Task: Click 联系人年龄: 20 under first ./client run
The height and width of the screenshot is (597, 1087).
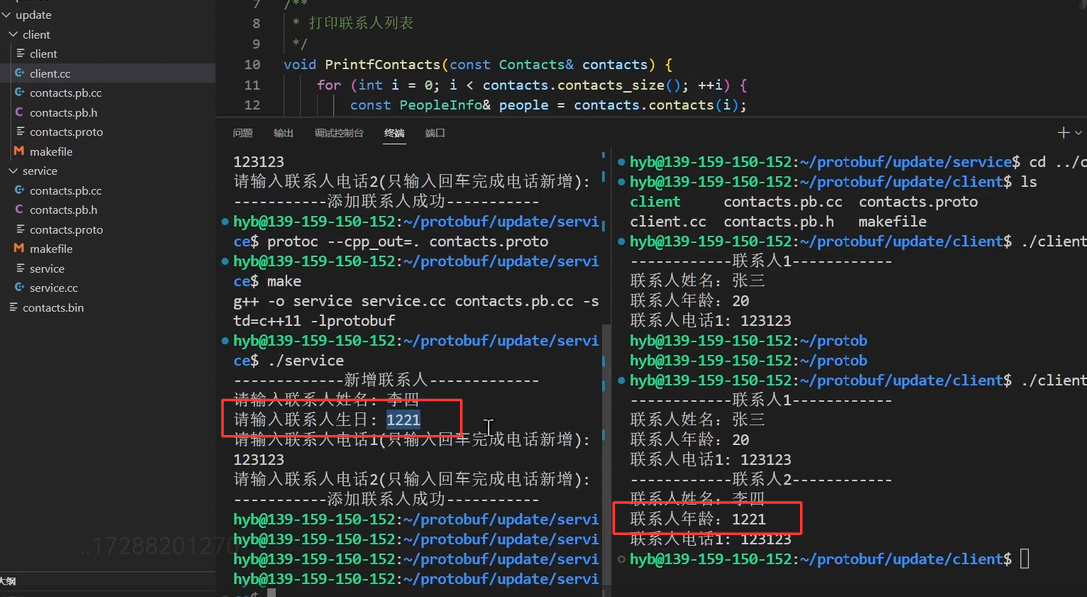Action: coord(689,301)
